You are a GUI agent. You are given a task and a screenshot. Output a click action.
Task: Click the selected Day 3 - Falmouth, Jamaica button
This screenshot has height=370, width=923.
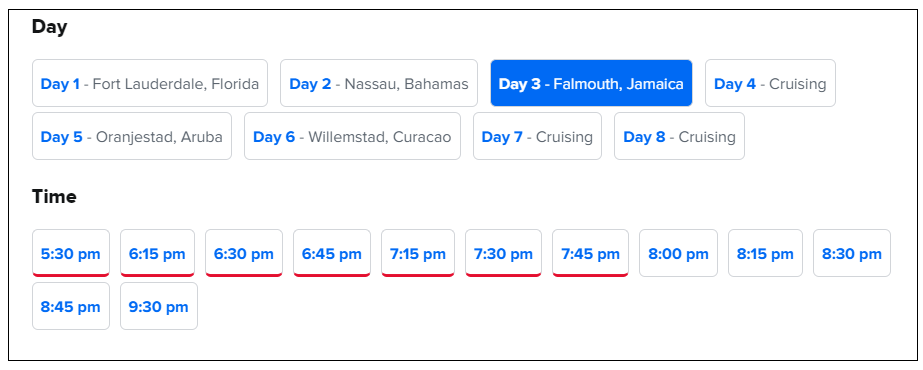[591, 83]
